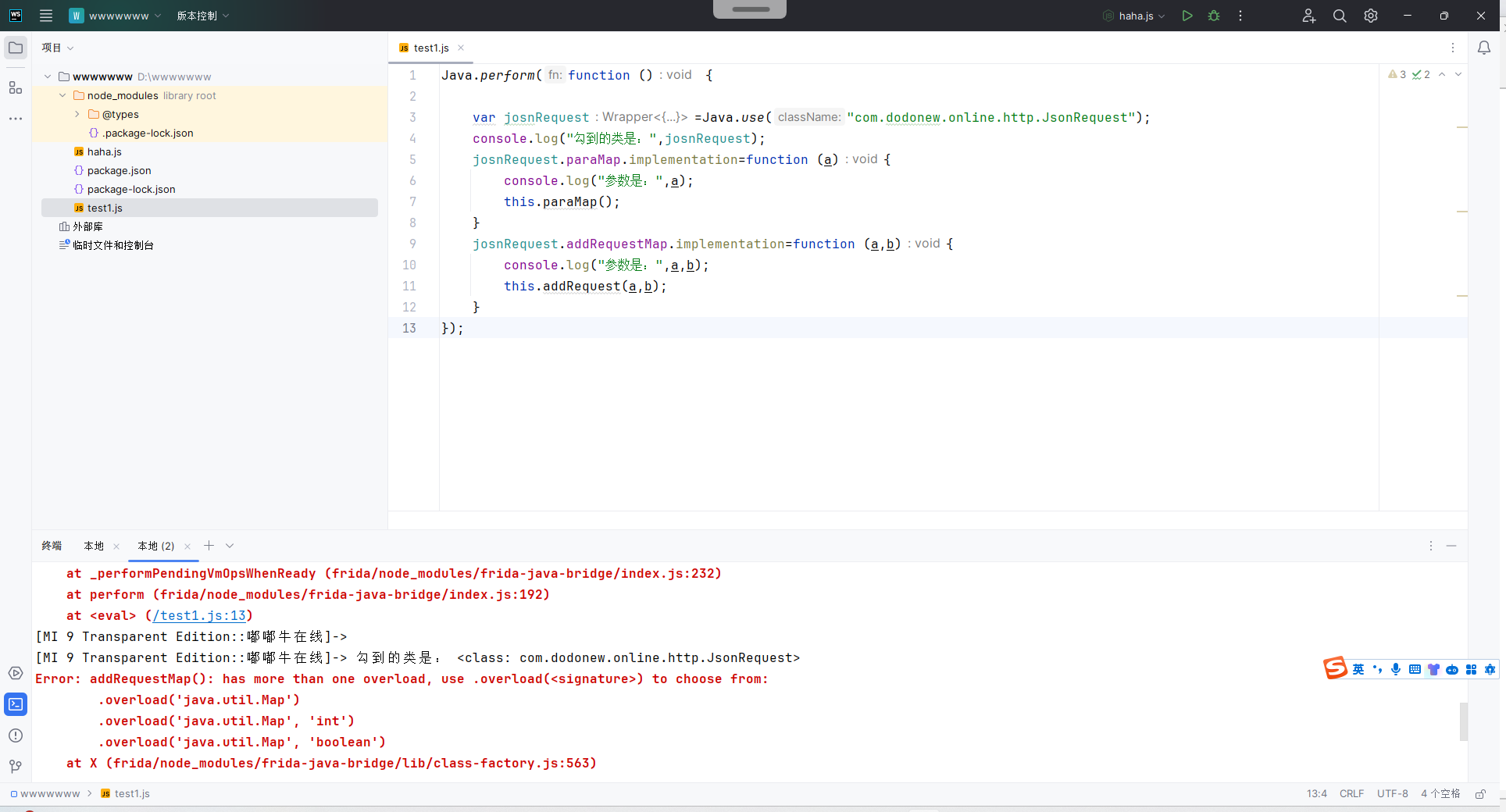This screenshot has height=812, width=1506.
Task: Open Search Everywhere magnifier
Action: 1340,16
